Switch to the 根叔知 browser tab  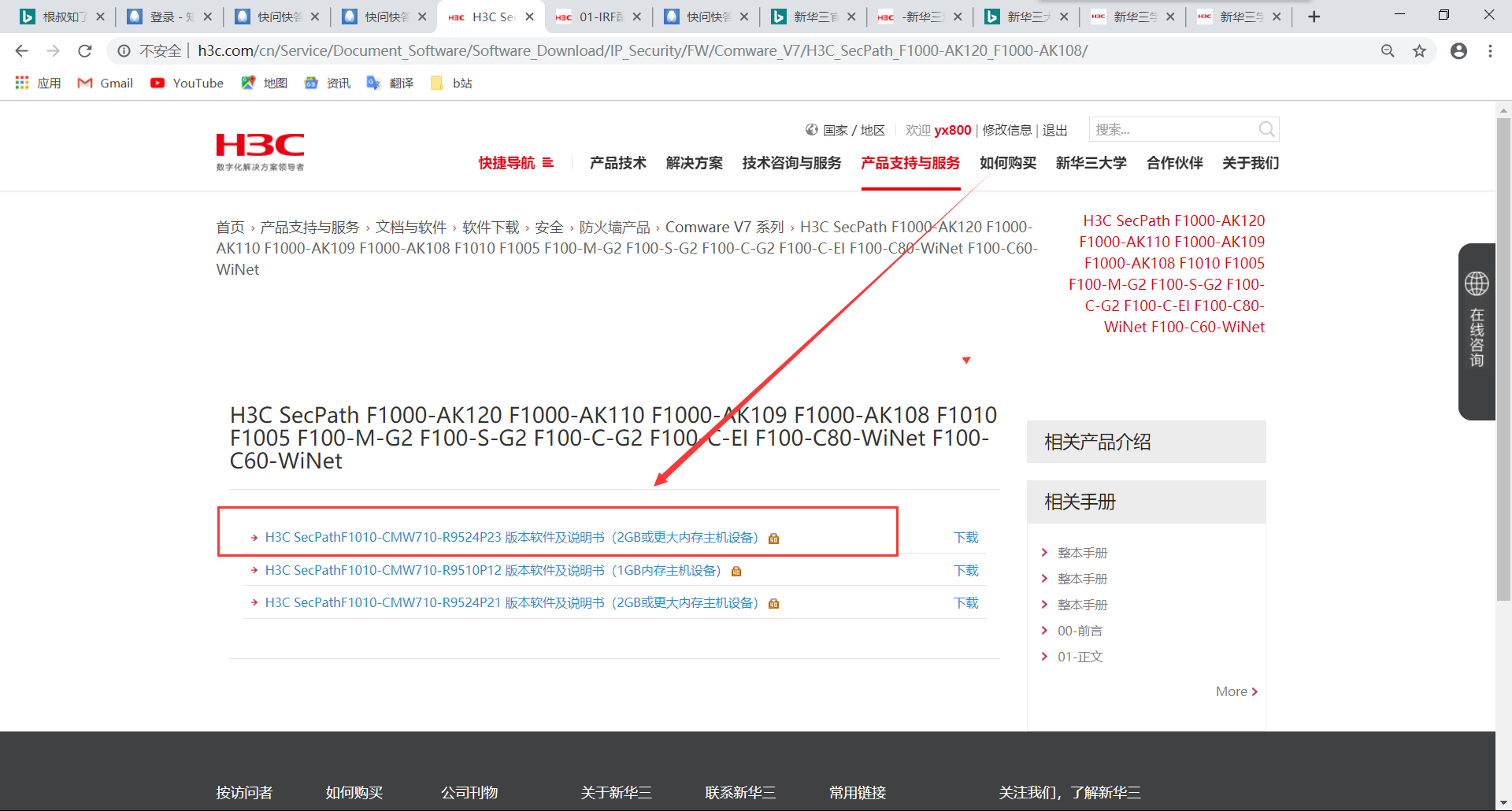tap(61, 17)
